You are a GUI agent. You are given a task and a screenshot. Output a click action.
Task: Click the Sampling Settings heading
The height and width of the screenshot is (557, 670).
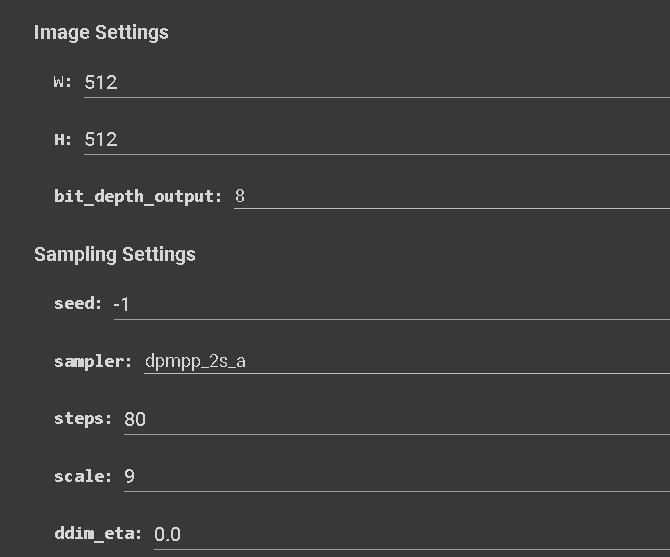coord(115,255)
